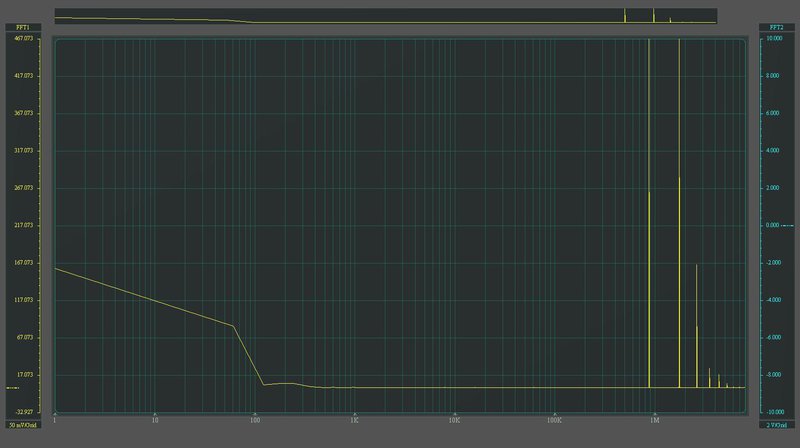800x448 pixels.
Task: Click the 2.000 value on FFT2 axis
Action: pos(772,188)
